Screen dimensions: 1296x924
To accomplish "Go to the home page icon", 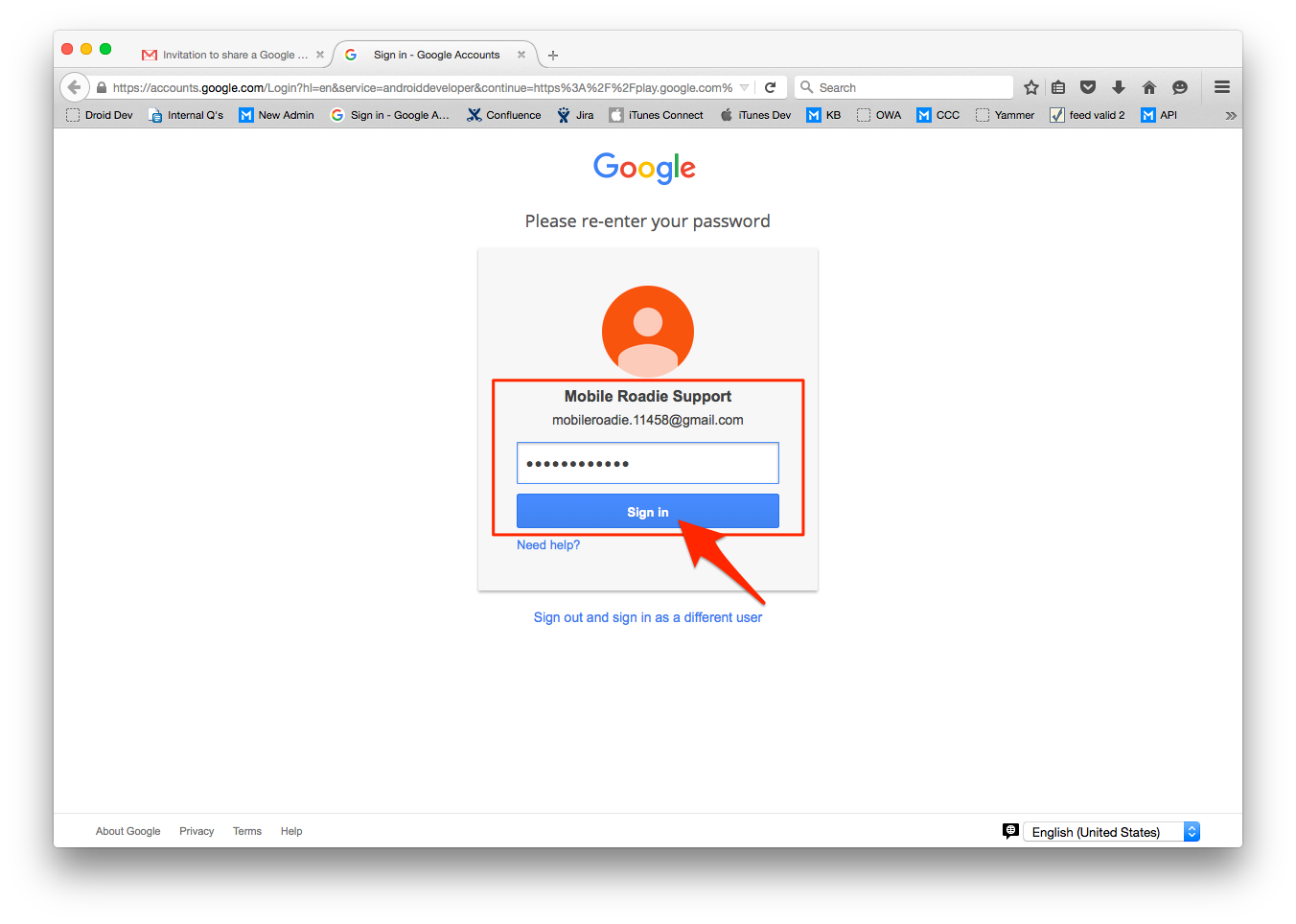I will pos(1149,87).
